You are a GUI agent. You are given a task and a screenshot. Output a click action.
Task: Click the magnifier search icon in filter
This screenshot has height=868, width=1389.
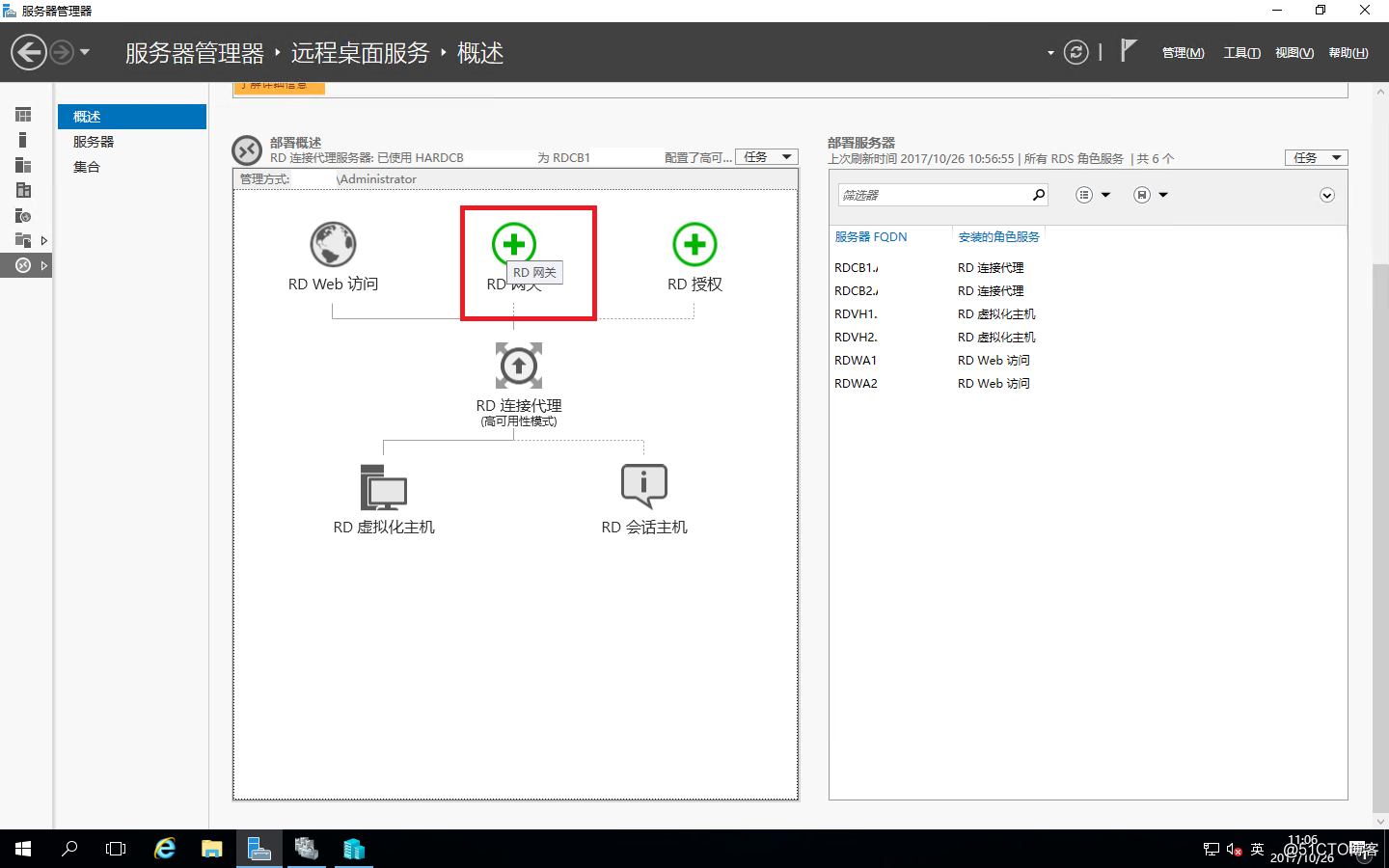(1039, 195)
